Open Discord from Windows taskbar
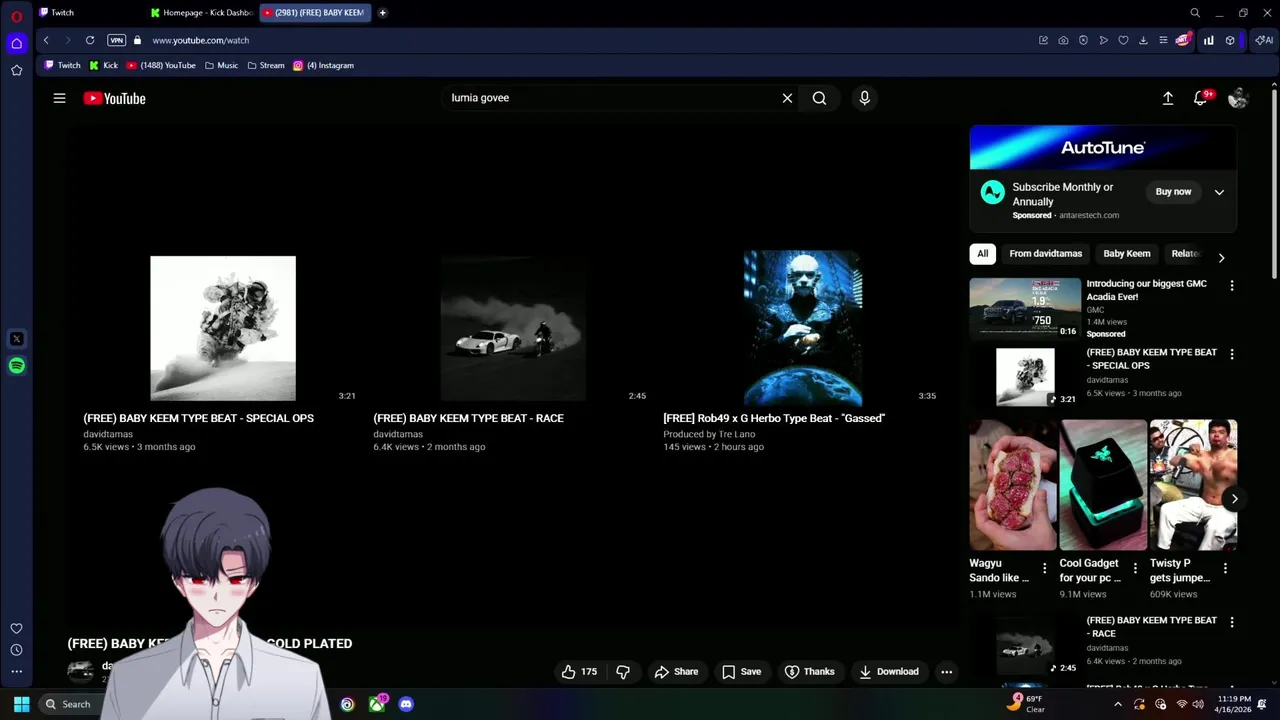This screenshot has height=720, width=1280. (406, 704)
